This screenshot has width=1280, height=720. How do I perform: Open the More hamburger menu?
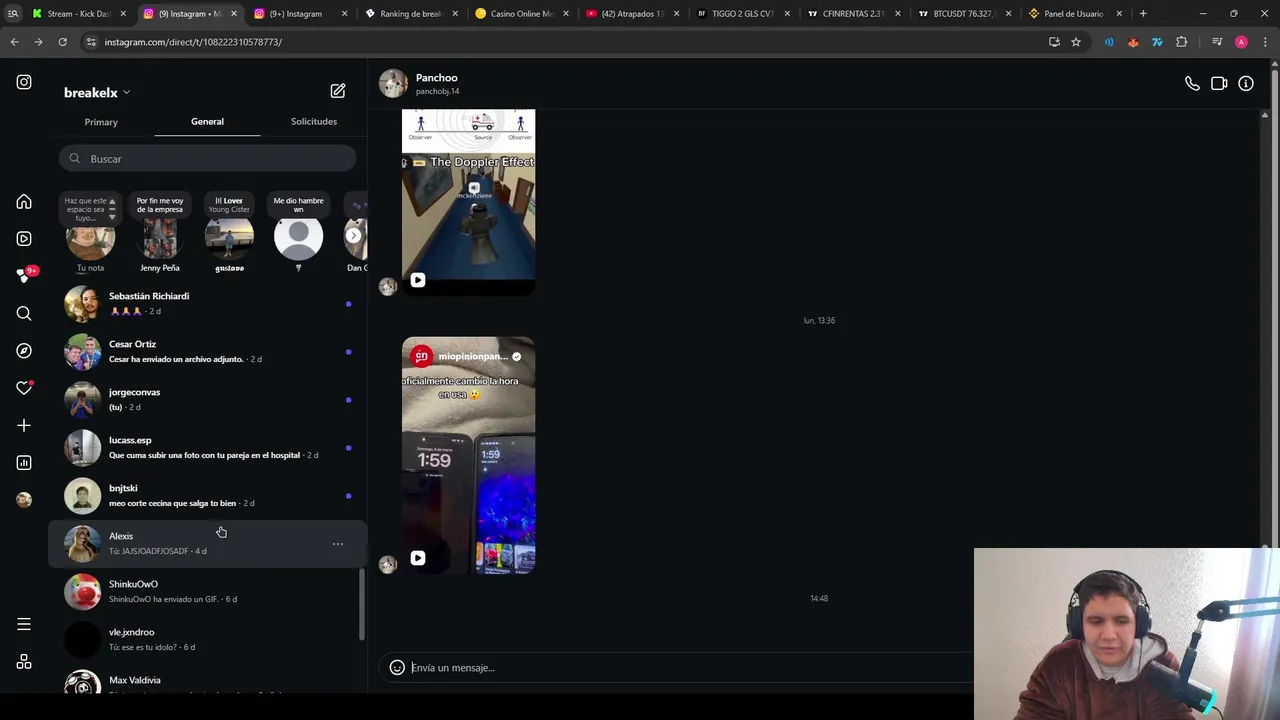(x=24, y=625)
